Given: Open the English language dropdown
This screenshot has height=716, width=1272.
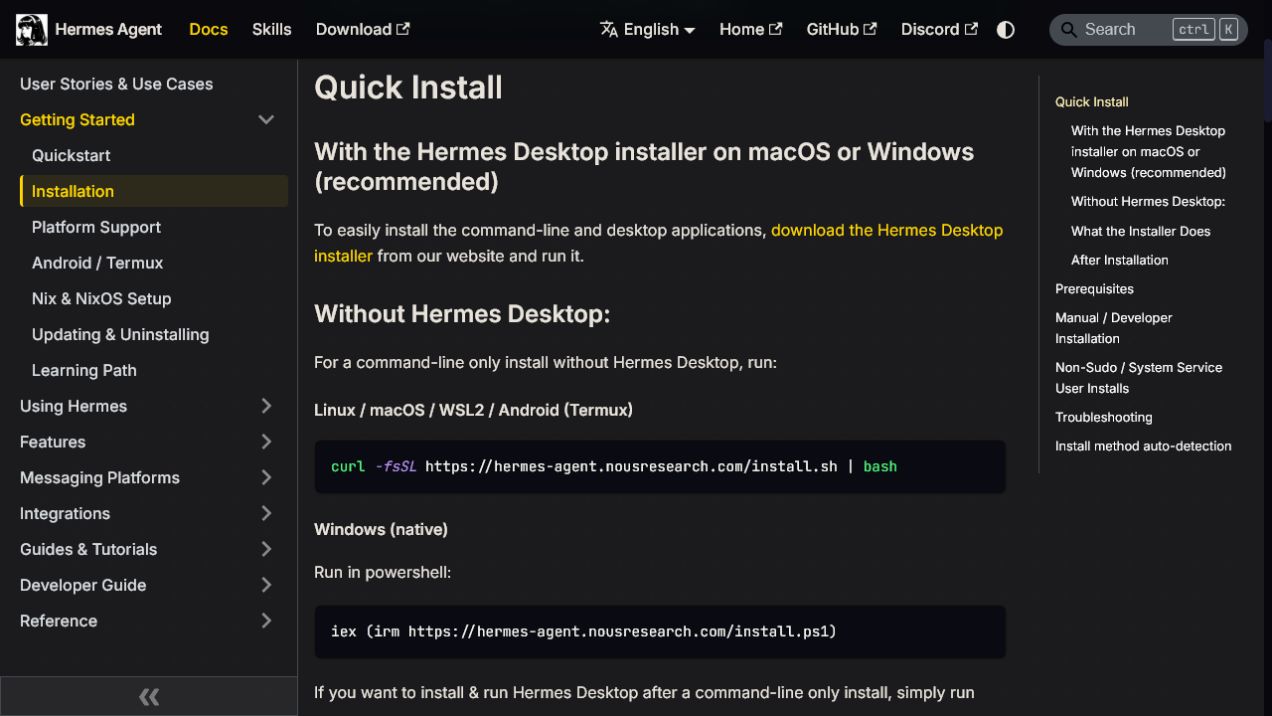Looking at the screenshot, I should 648,29.
